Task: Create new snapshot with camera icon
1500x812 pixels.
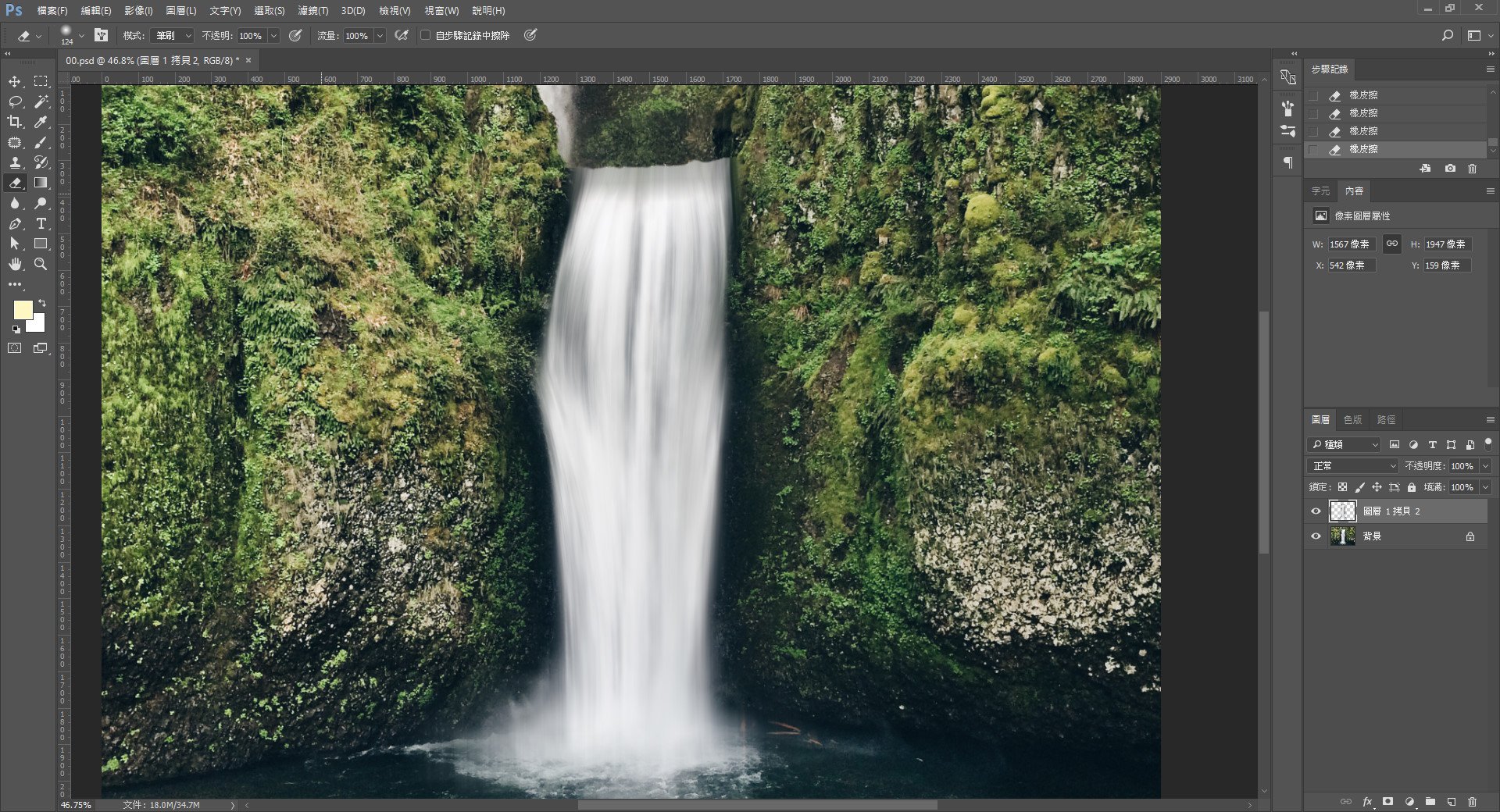Action: pos(1450,168)
